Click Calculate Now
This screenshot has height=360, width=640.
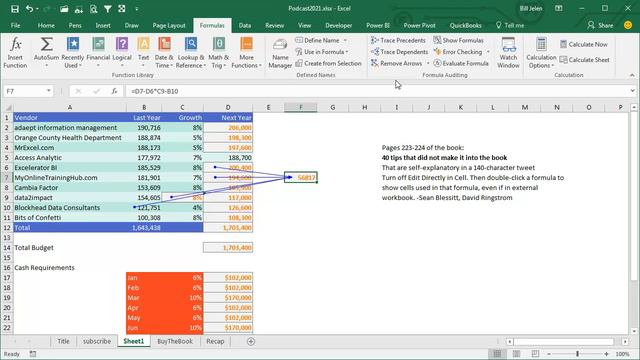click(584, 44)
